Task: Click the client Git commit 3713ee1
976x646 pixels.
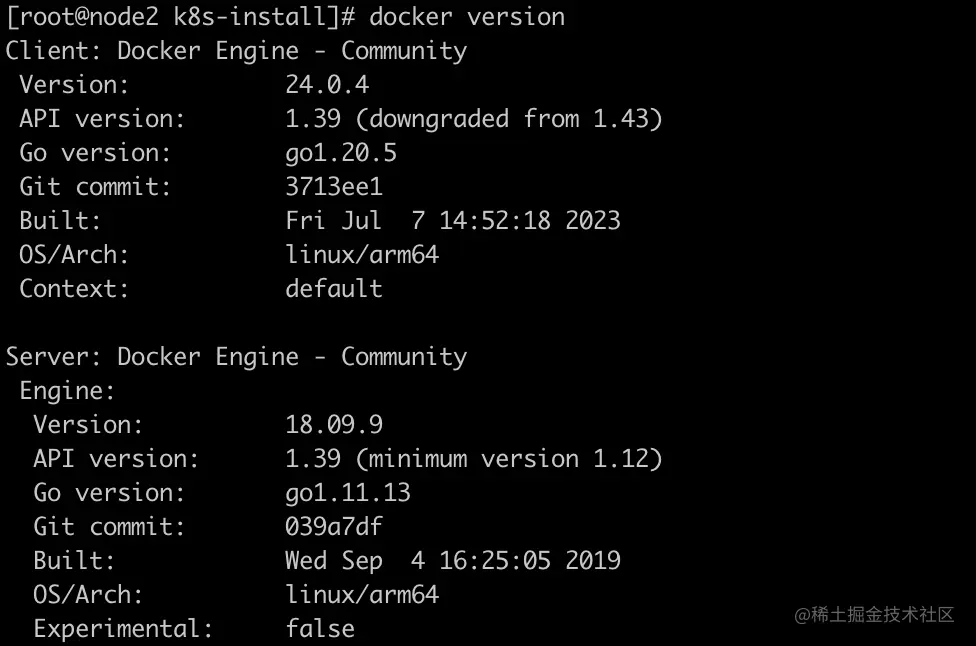Action: click(334, 187)
